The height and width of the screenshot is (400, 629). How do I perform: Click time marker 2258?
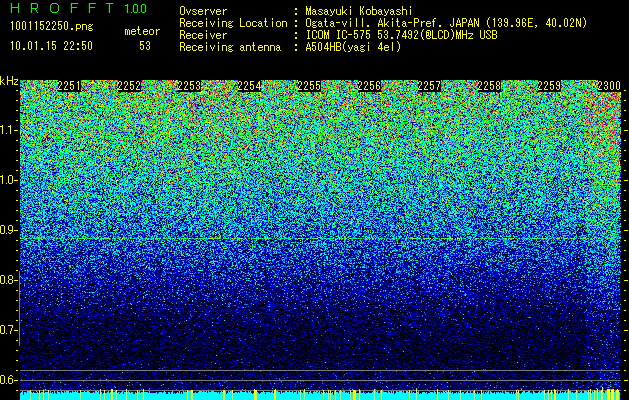tap(489, 86)
